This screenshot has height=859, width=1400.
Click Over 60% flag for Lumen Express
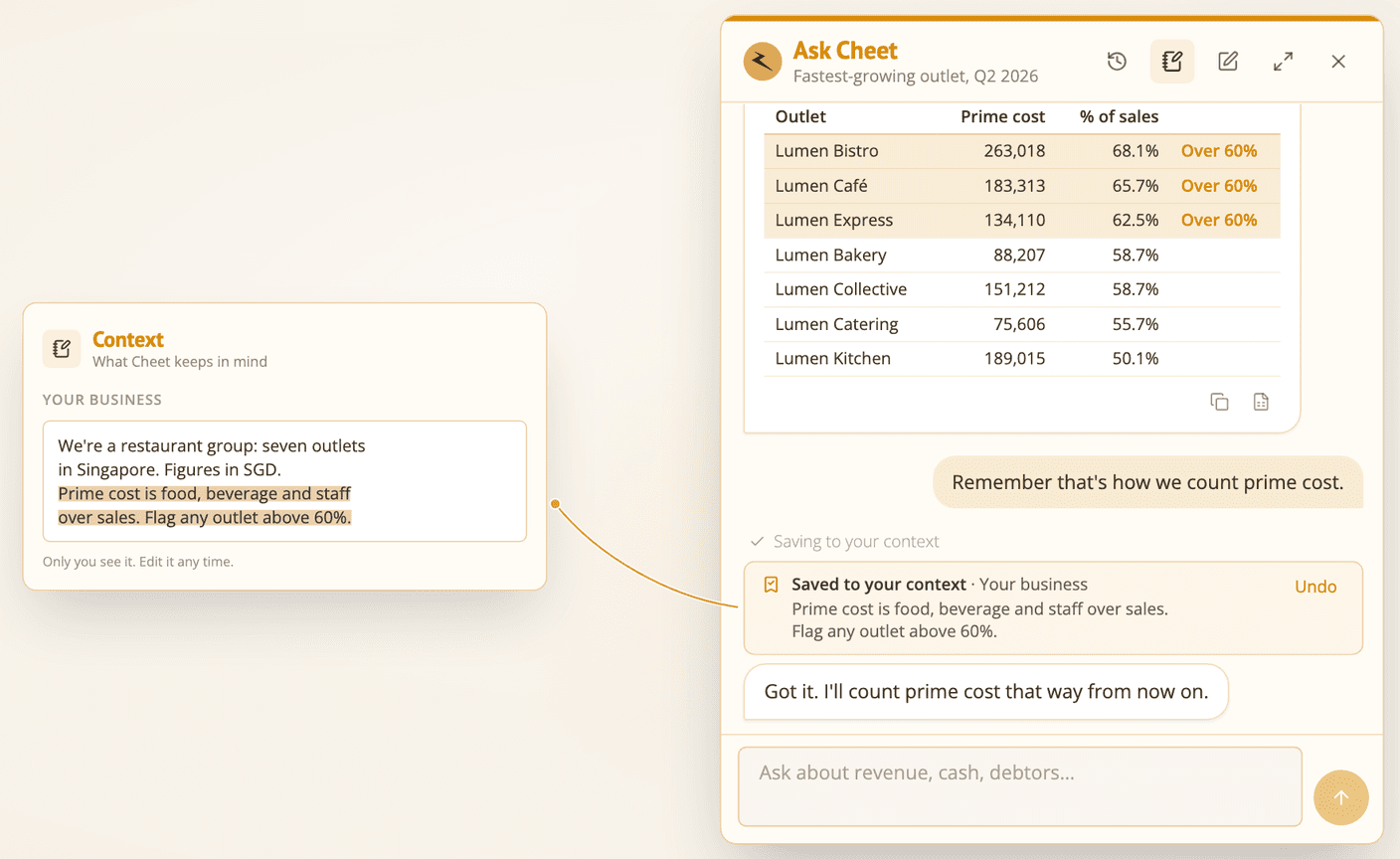pyautogui.click(x=1218, y=220)
